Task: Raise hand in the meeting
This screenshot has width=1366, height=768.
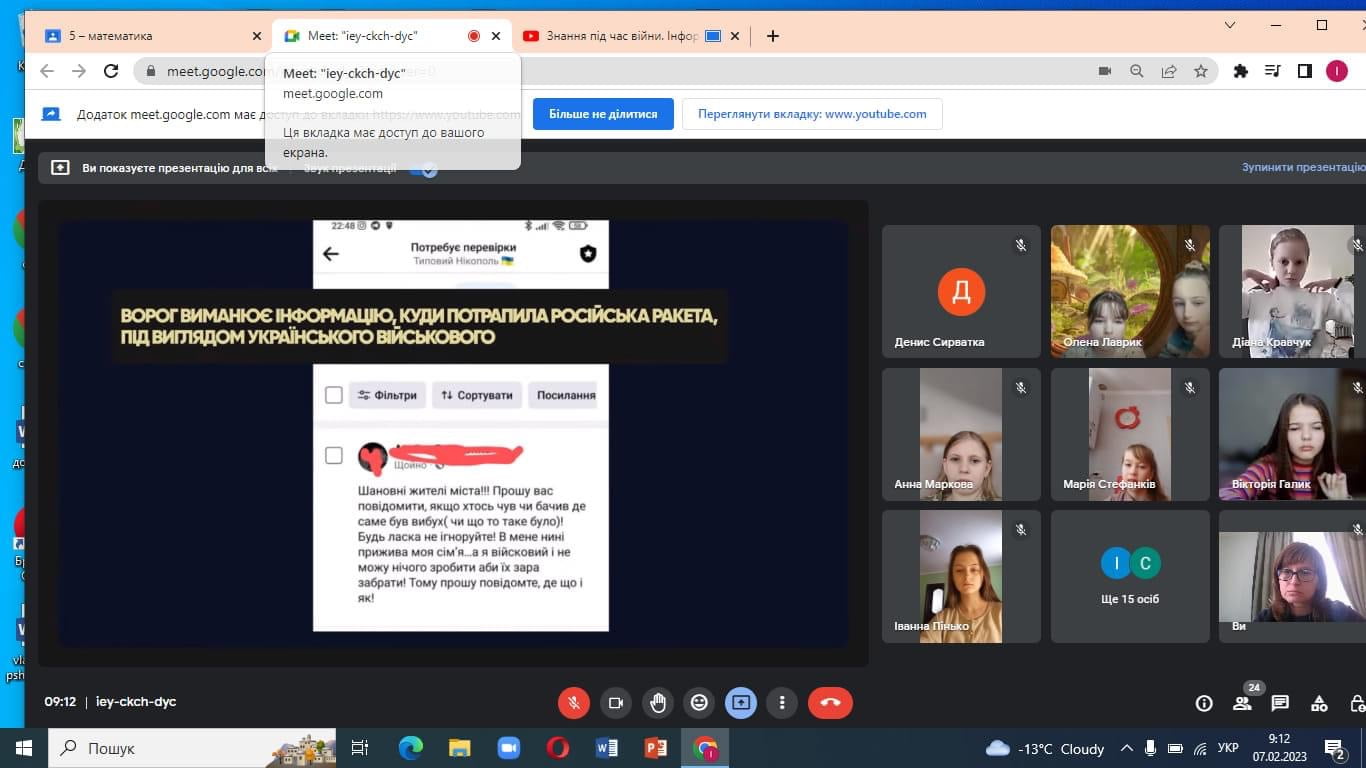Action: point(658,702)
